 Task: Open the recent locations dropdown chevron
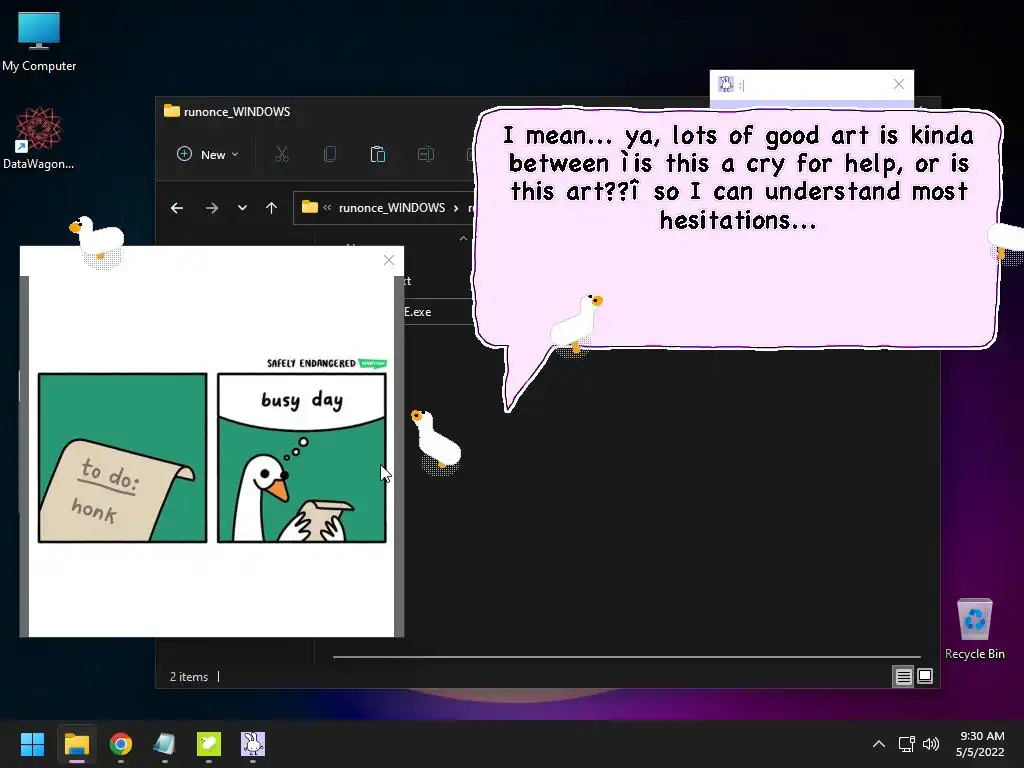[242, 208]
